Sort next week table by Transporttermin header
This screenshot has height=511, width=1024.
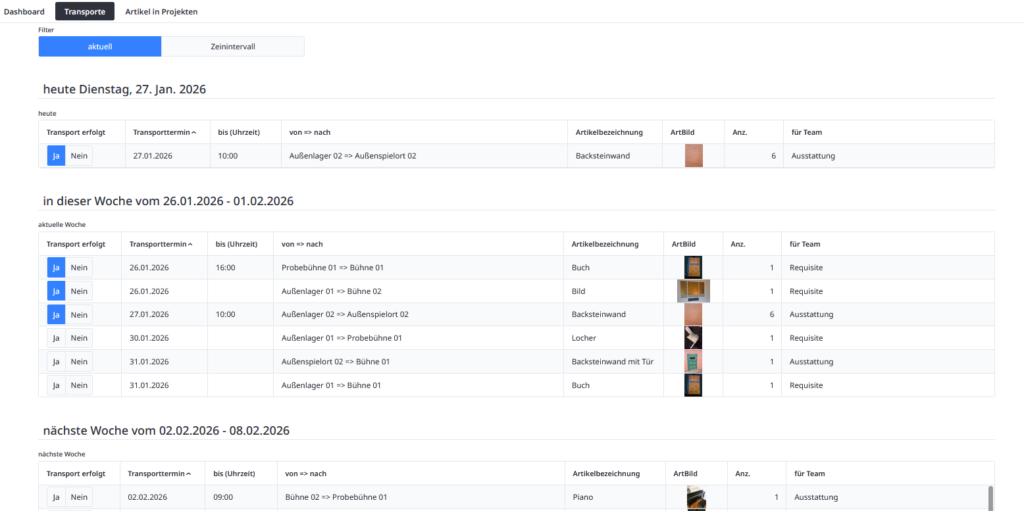[x=160, y=473]
